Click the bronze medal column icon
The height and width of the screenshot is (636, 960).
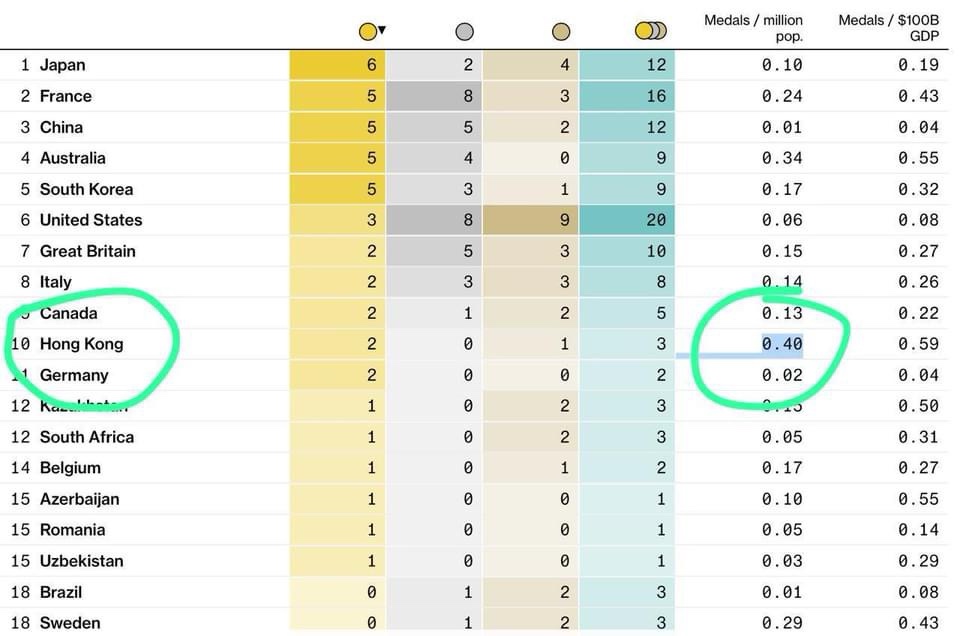(561, 31)
